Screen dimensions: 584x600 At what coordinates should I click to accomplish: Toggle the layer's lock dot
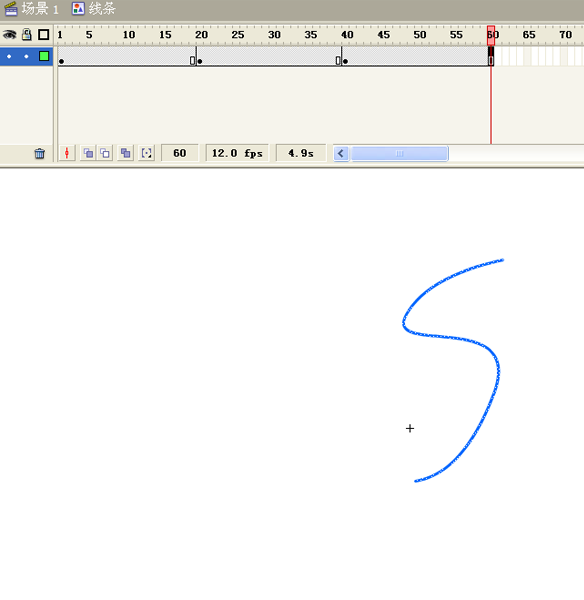click(x=26, y=57)
